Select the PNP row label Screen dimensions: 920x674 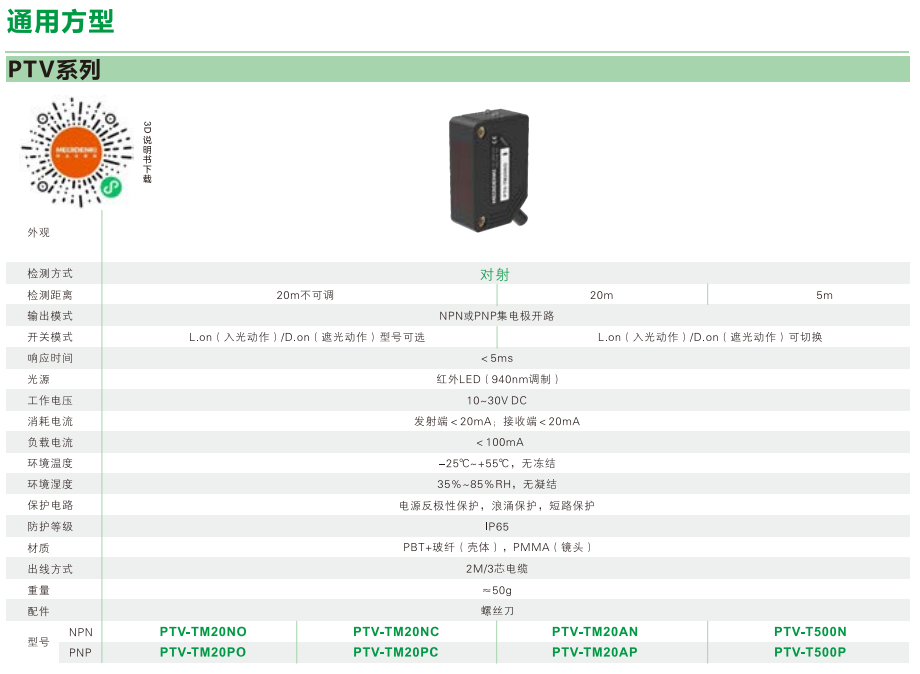tap(80, 652)
